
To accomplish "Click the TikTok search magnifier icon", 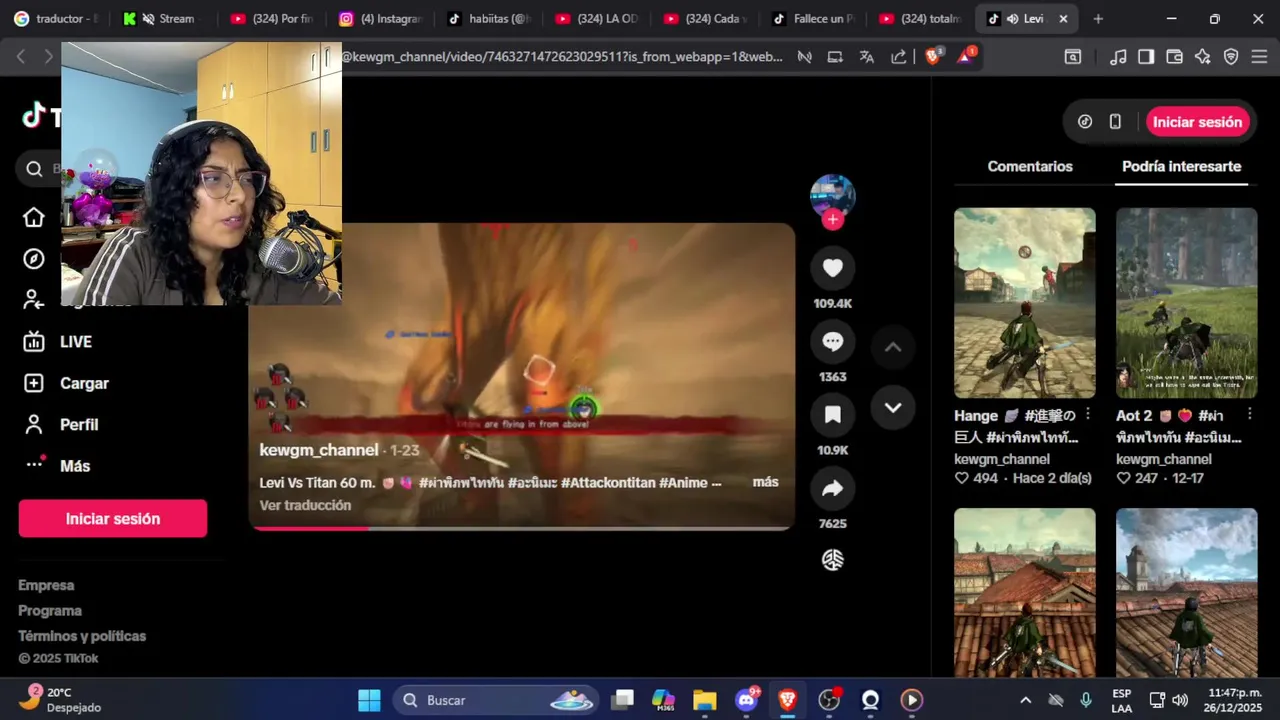I will pos(34,169).
